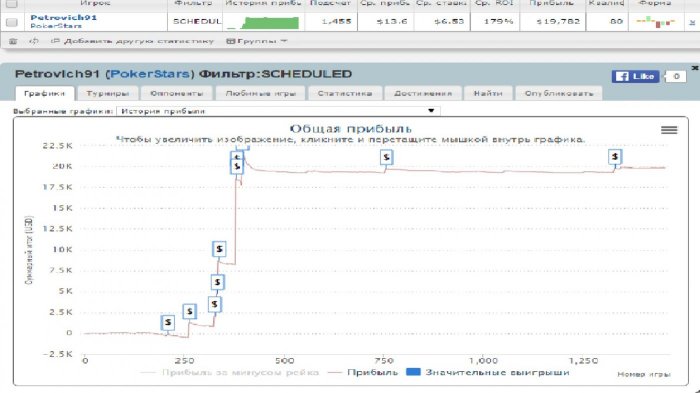Sort by the Фильтр column header
The image size is (700, 393).
(193, 3)
